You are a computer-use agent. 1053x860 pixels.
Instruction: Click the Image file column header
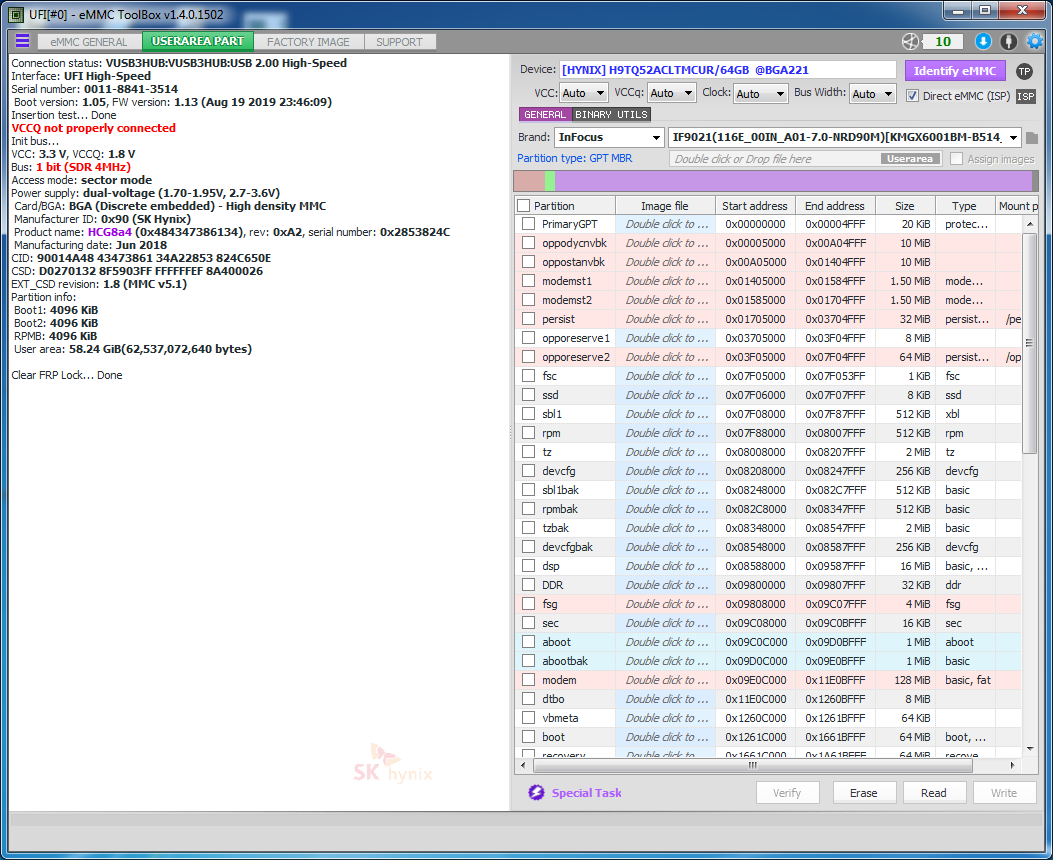tap(665, 206)
